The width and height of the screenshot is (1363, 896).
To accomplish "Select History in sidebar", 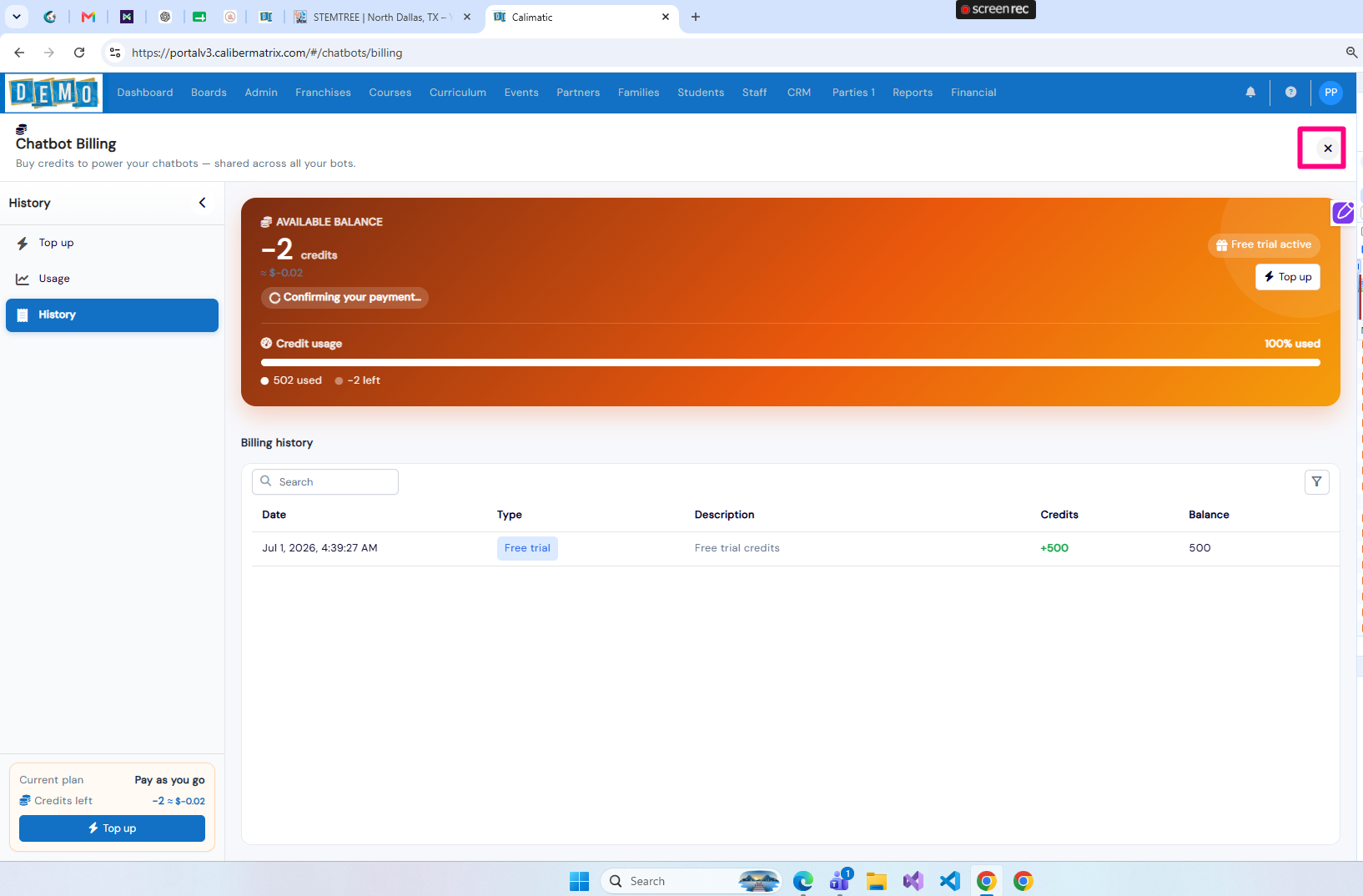I will point(112,315).
